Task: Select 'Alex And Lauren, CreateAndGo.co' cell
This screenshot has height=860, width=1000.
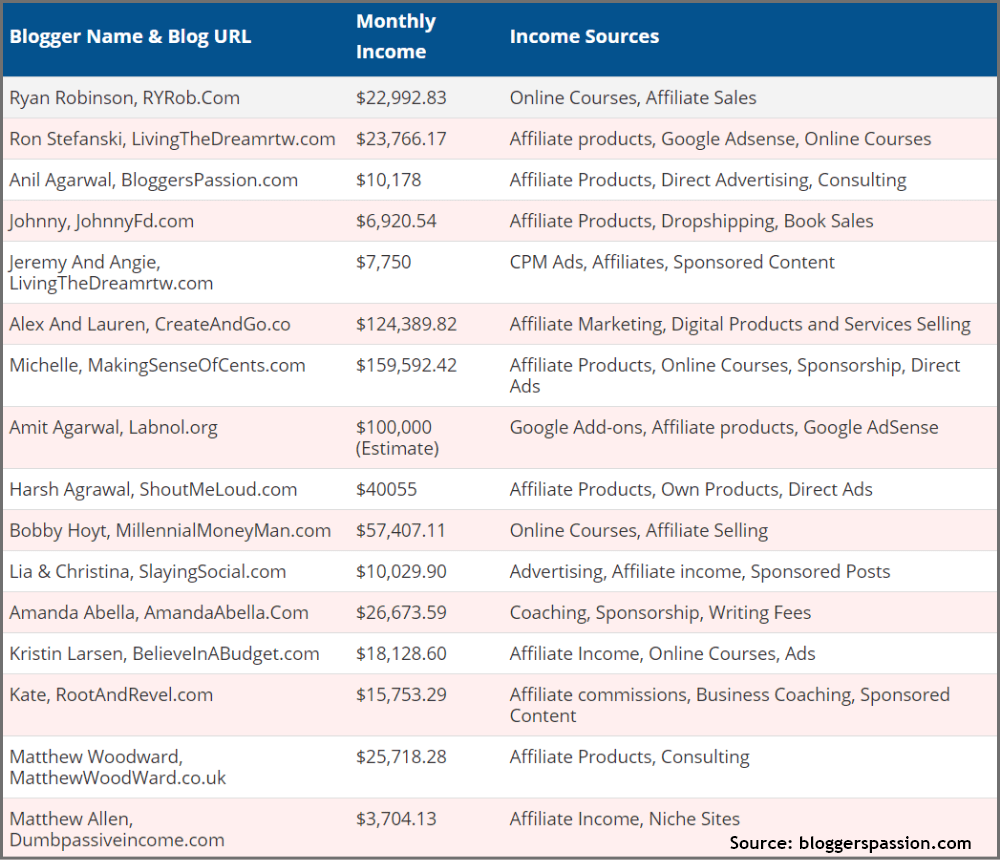Action: click(x=150, y=324)
